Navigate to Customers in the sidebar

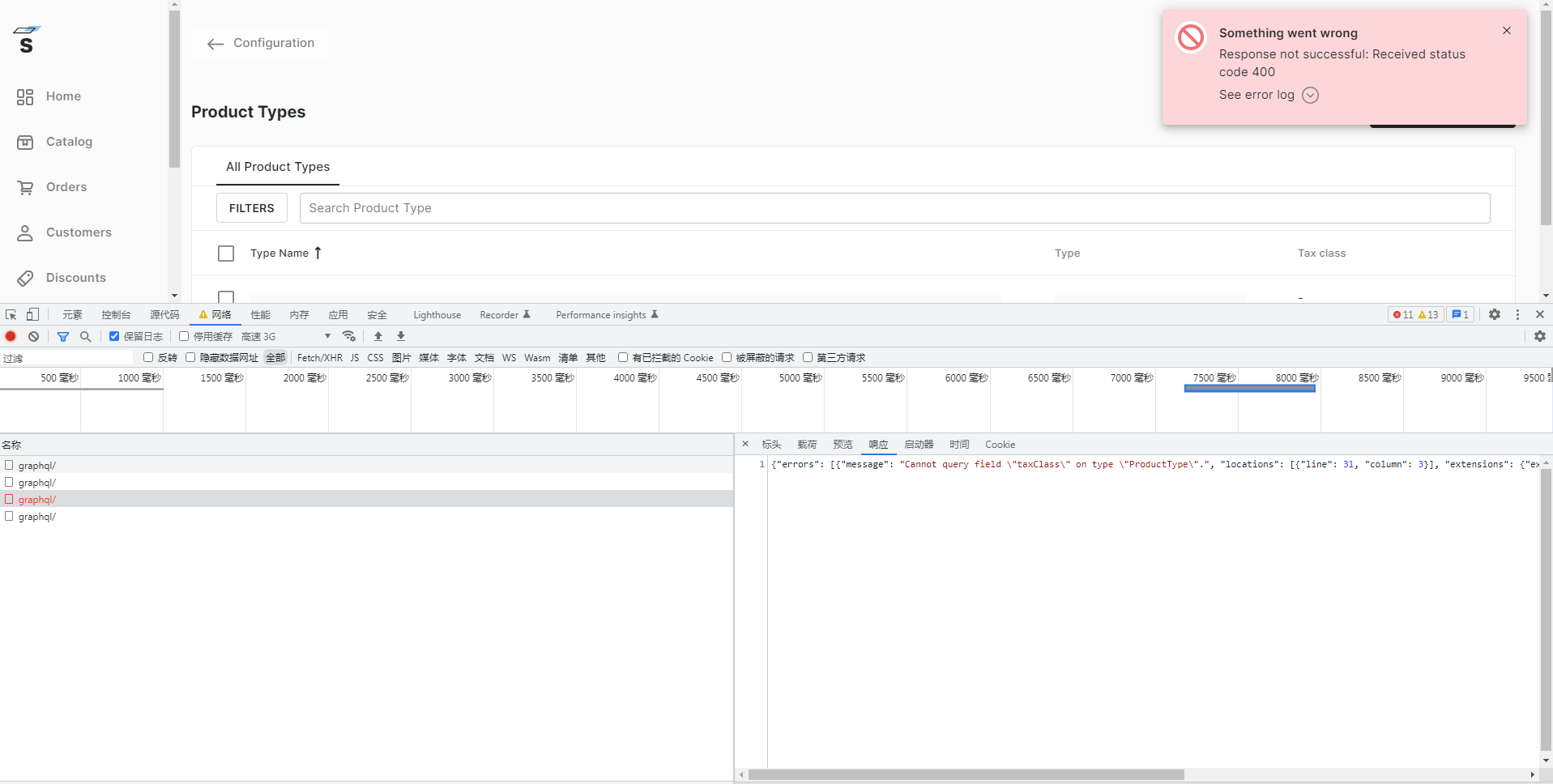[79, 232]
